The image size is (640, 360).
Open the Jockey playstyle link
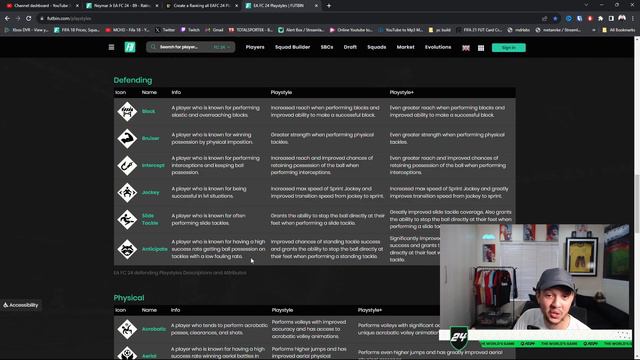tap(151, 192)
